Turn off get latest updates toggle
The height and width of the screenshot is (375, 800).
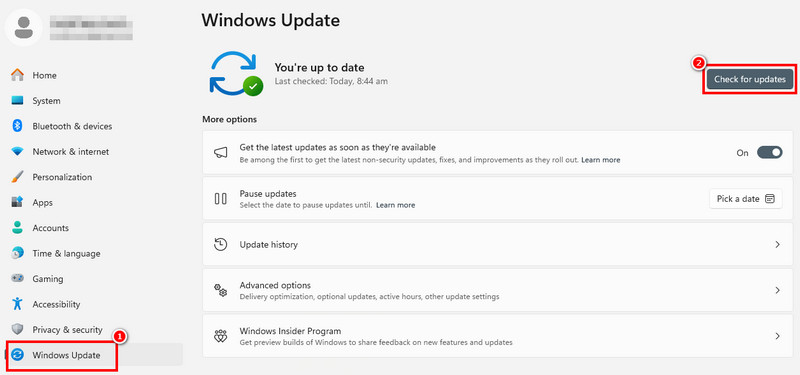(769, 153)
